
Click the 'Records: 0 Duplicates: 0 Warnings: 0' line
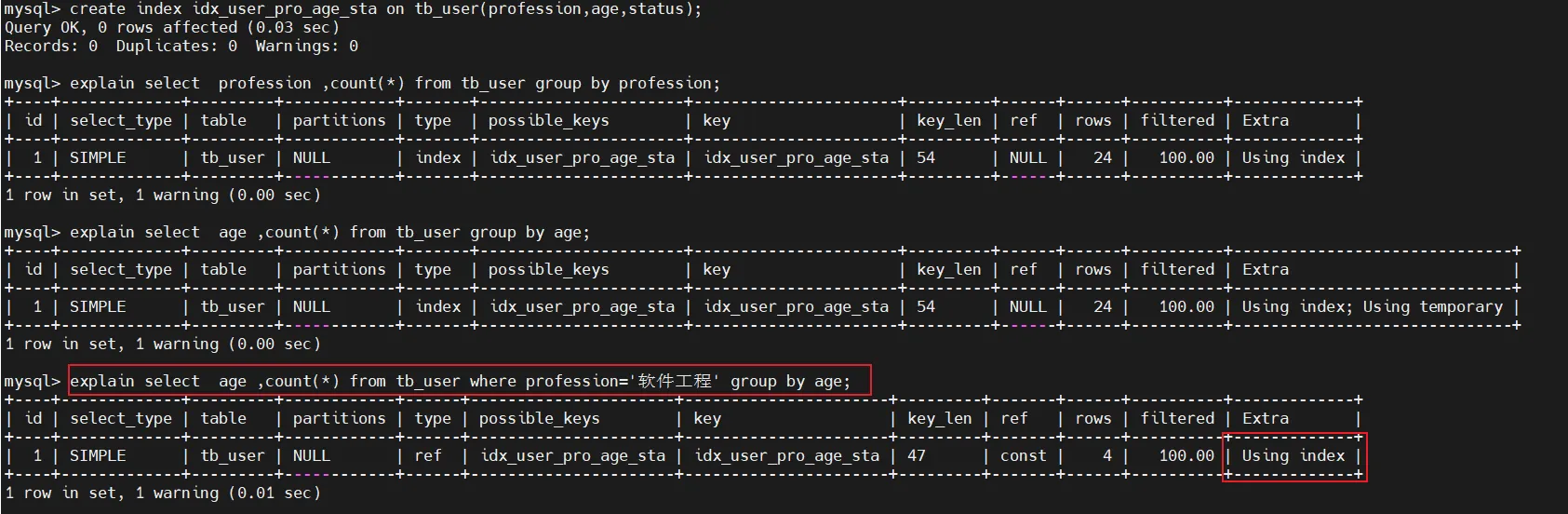(x=181, y=47)
